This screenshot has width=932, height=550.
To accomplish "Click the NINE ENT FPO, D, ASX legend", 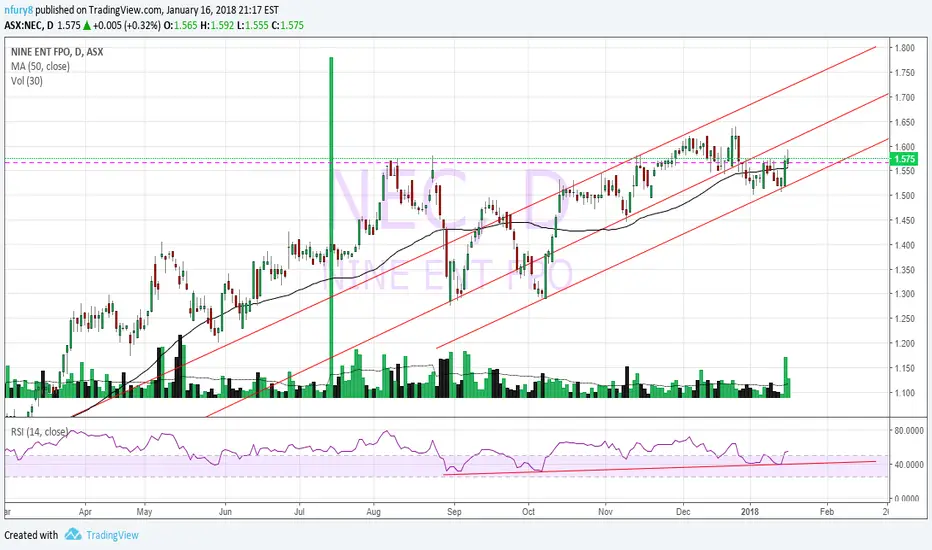I will pos(57,52).
